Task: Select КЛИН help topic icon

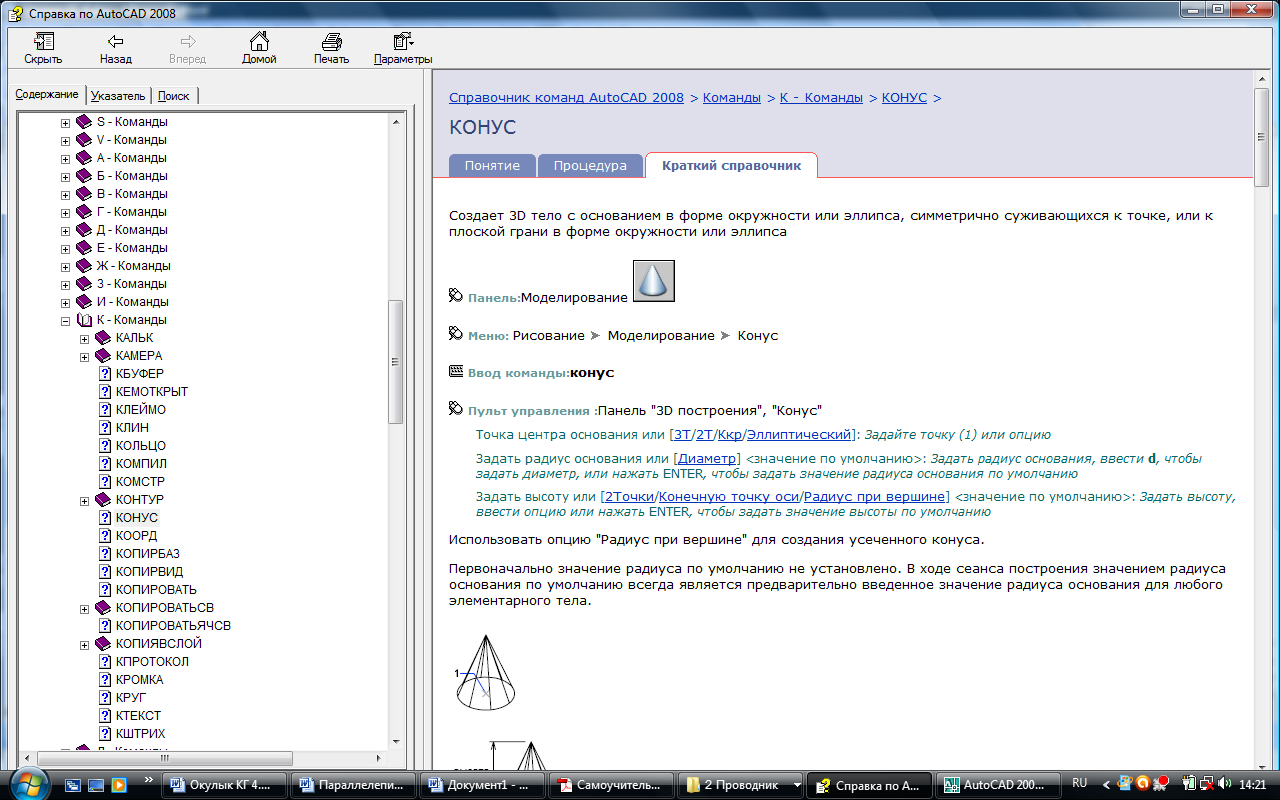Action: [x=105, y=428]
